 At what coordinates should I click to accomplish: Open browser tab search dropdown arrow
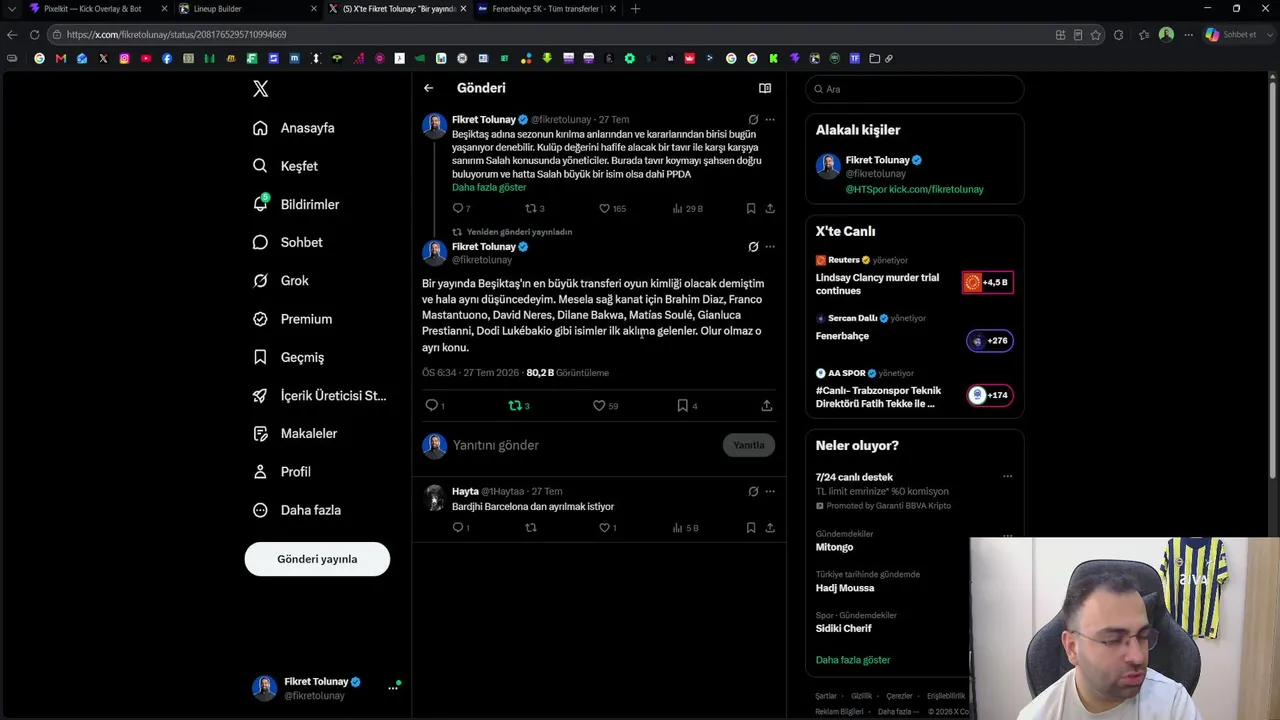click(x=12, y=9)
